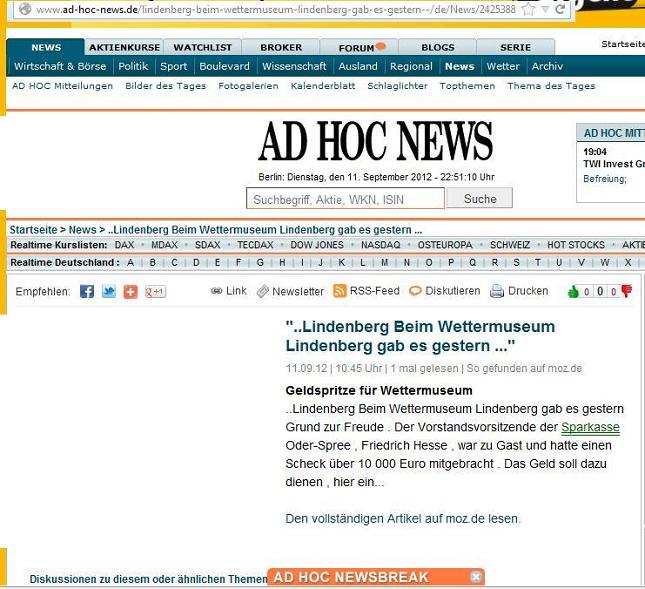Open Bilder des Tages link
This screenshot has height=589, width=645.
click(x=166, y=86)
